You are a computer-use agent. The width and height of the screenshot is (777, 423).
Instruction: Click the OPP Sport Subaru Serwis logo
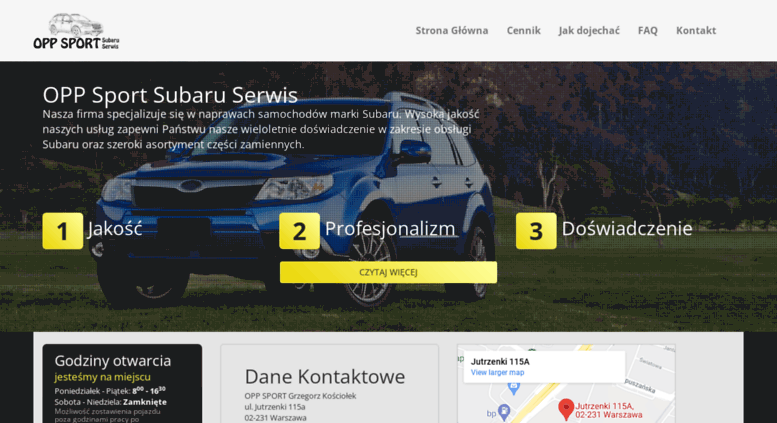tap(76, 31)
